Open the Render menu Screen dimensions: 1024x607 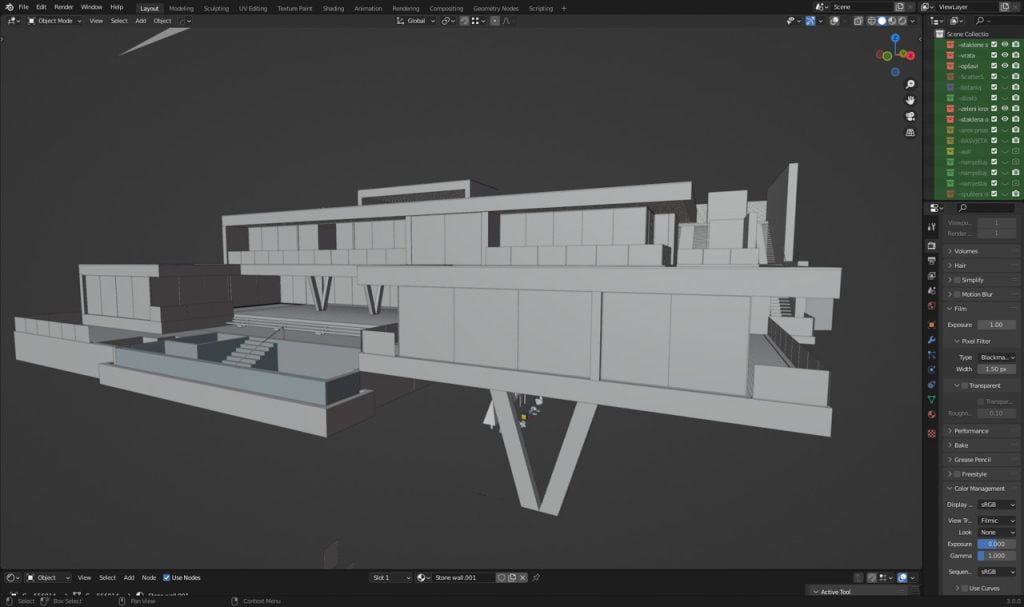tap(63, 7)
